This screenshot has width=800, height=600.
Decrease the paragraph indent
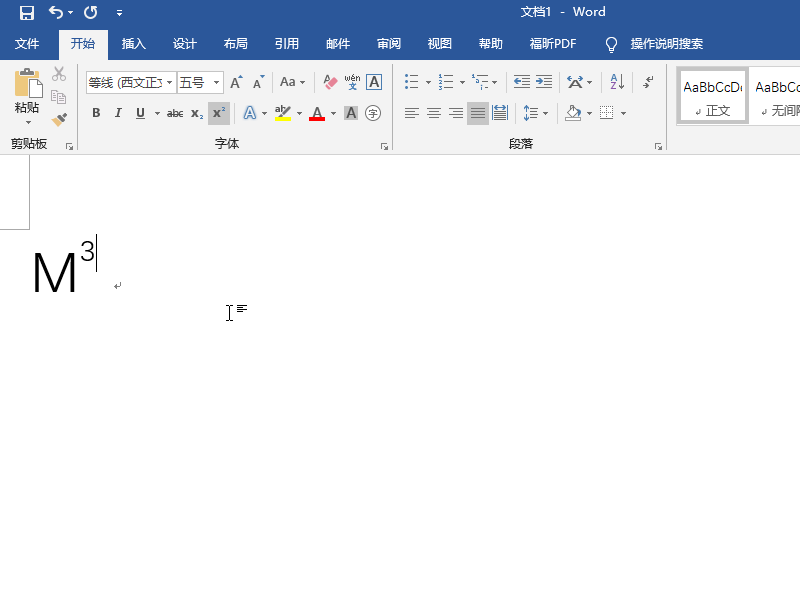coord(521,82)
